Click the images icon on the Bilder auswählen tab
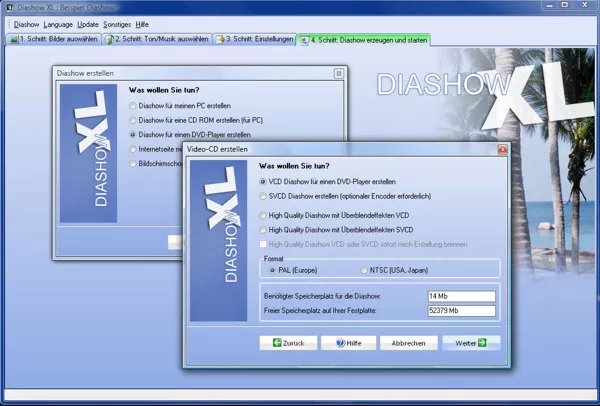The image size is (600, 406). 13,40
